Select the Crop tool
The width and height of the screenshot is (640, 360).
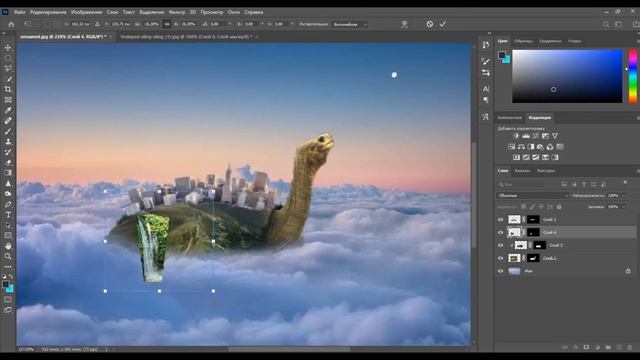(8, 89)
